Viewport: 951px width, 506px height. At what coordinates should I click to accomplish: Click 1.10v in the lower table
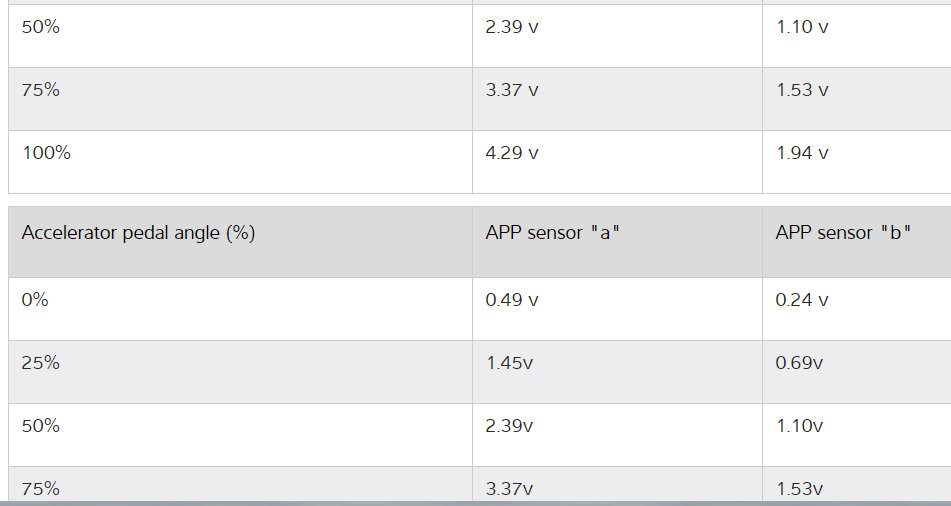point(799,426)
